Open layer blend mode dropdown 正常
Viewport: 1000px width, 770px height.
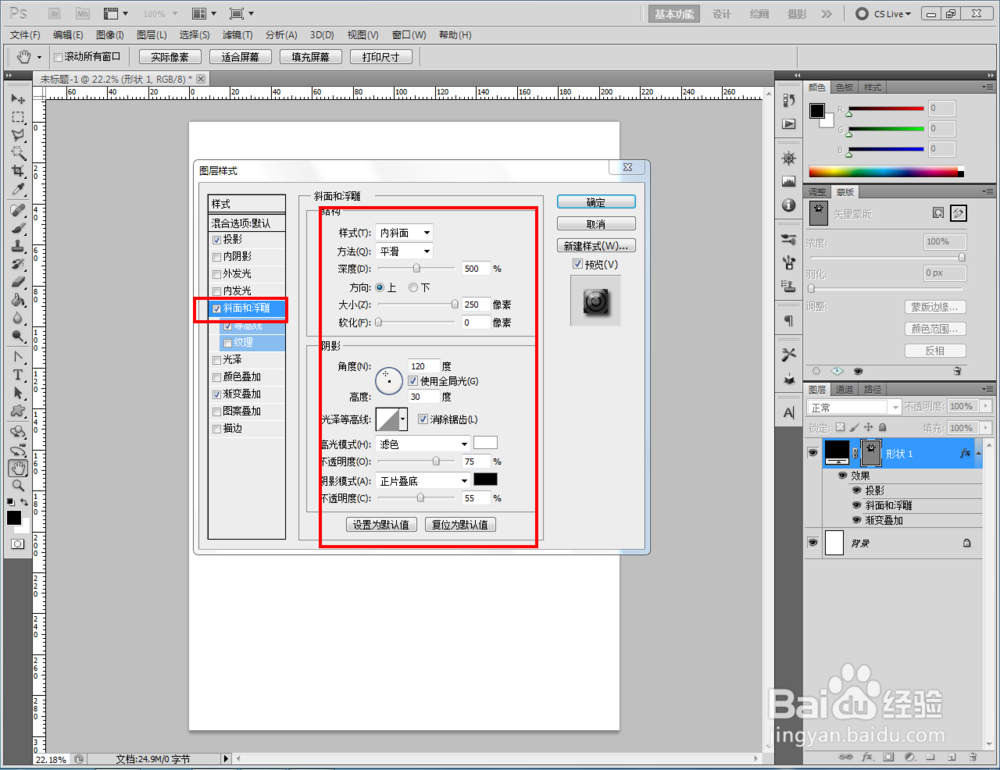853,407
